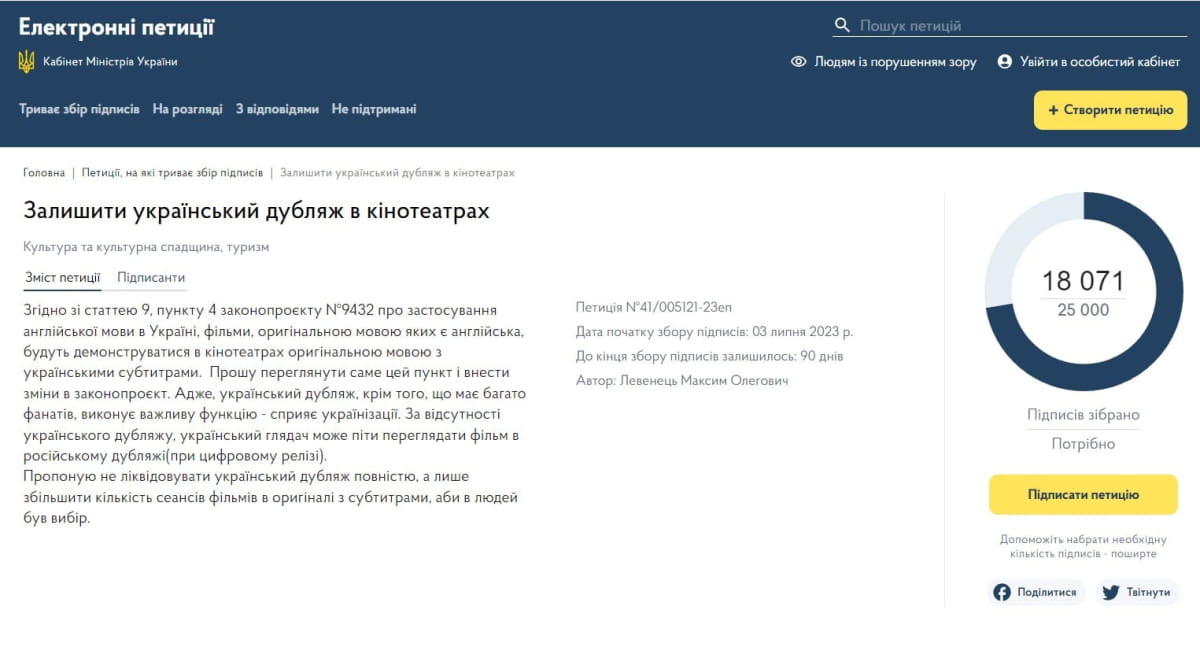Click the user account icon
Viewport: 1200px width, 669px height.
click(x=1005, y=62)
